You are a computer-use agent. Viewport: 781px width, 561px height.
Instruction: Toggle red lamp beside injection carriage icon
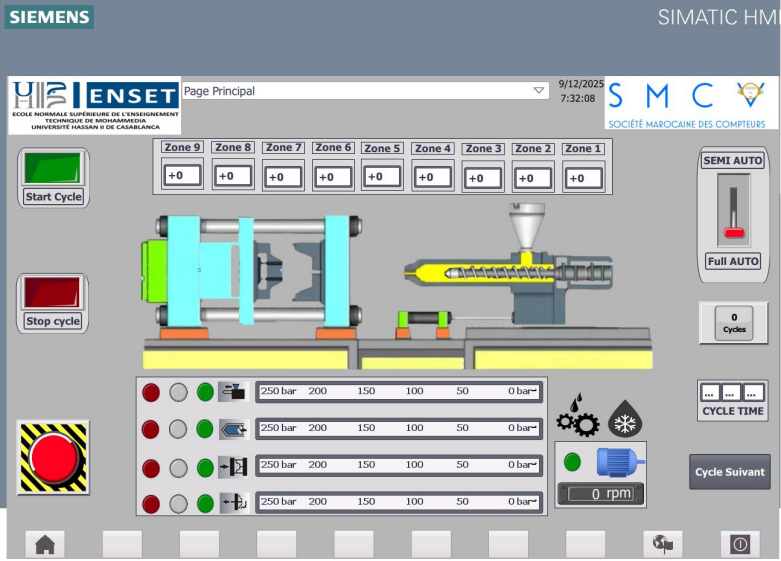[151, 392]
